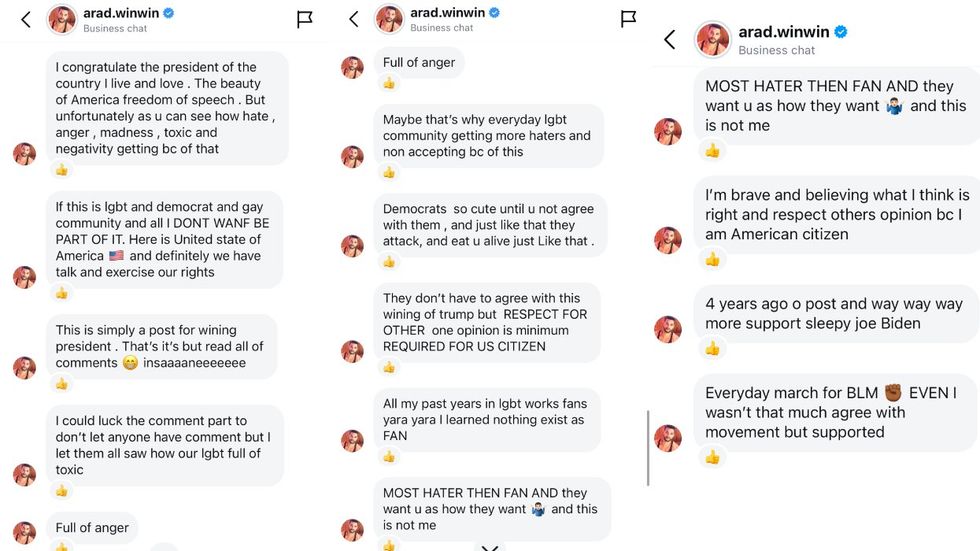Tap the verified badge in the right panel header

click(841, 32)
